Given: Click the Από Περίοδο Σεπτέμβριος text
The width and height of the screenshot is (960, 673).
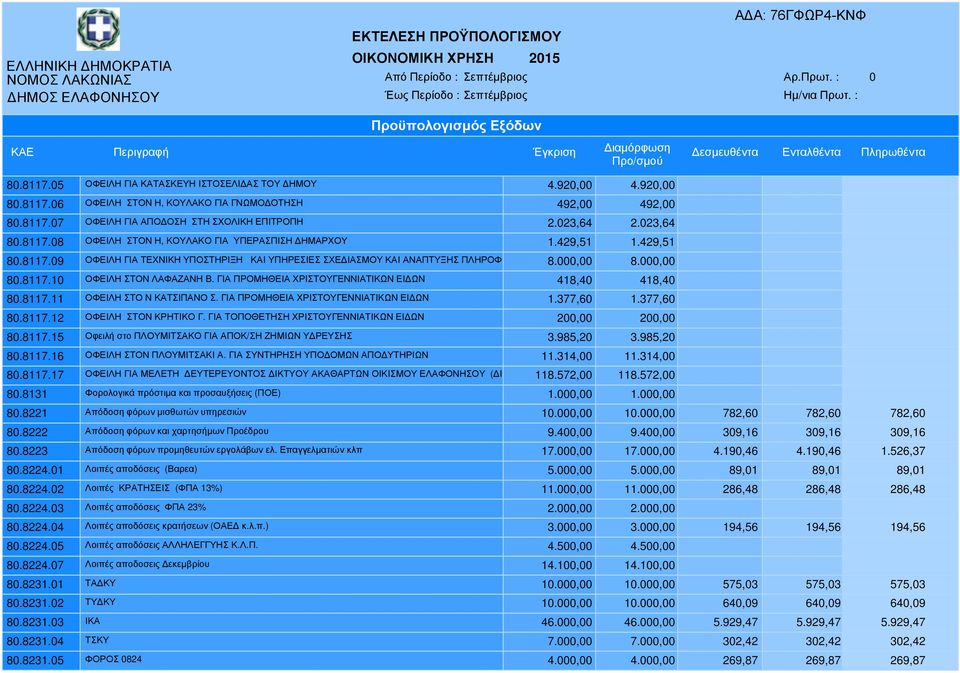Looking at the screenshot, I should pos(456,77).
